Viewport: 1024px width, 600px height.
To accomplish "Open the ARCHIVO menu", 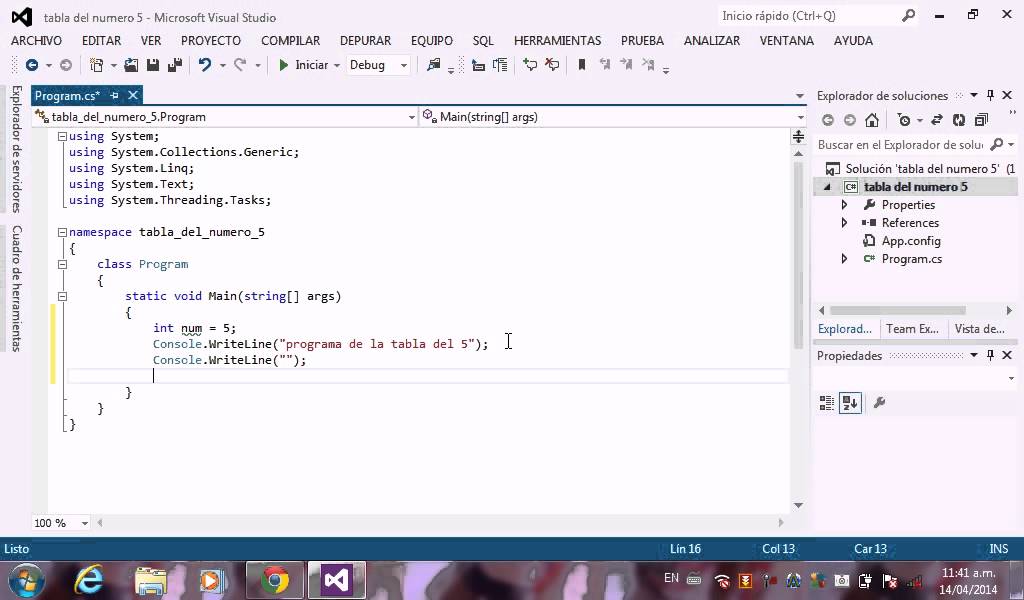I will pos(37,40).
